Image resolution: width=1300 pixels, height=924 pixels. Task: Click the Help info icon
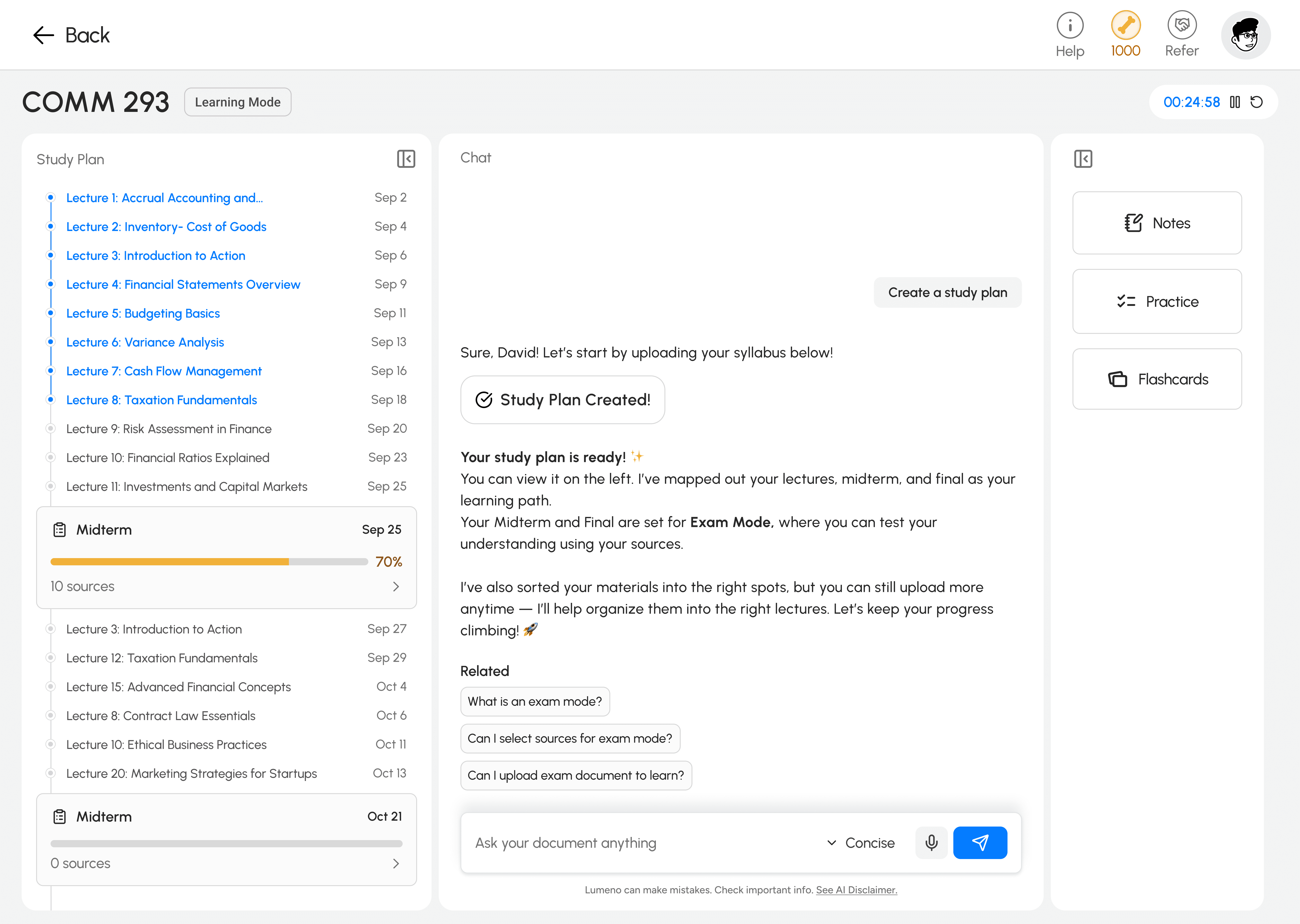[x=1070, y=25]
